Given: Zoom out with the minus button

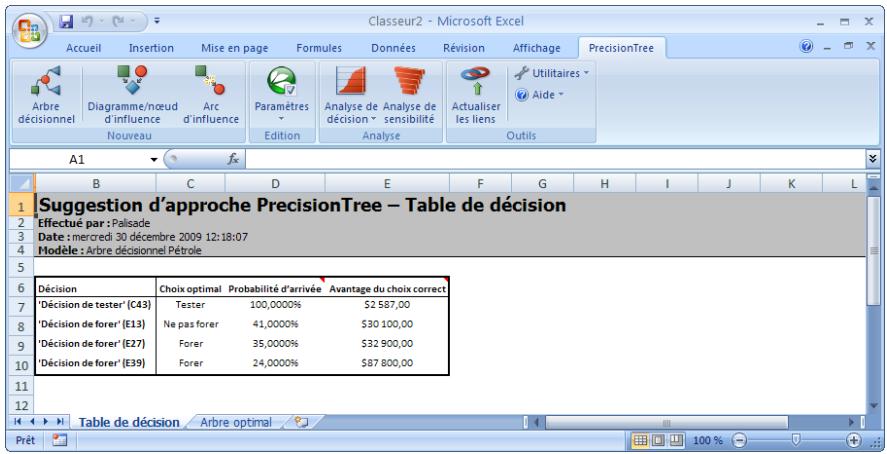Looking at the screenshot, I should 739,440.
